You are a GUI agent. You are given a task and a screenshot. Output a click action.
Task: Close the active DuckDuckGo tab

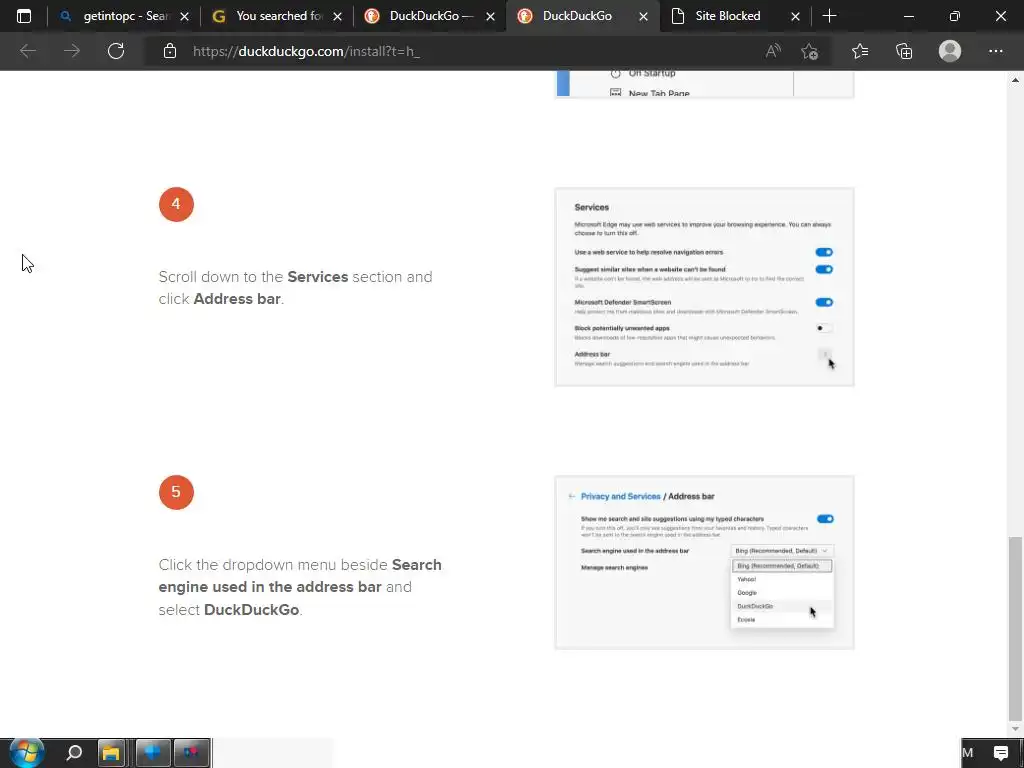tap(643, 16)
